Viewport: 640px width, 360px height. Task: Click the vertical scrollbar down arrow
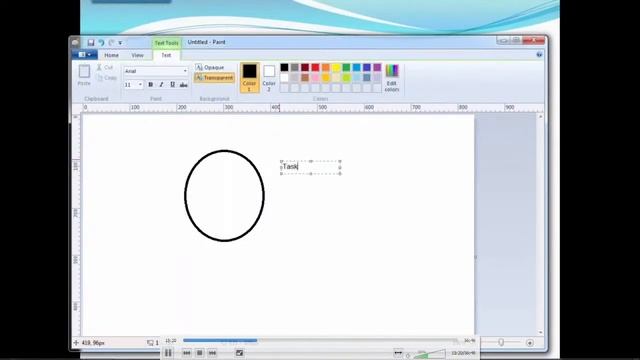[x=541, y=333]
